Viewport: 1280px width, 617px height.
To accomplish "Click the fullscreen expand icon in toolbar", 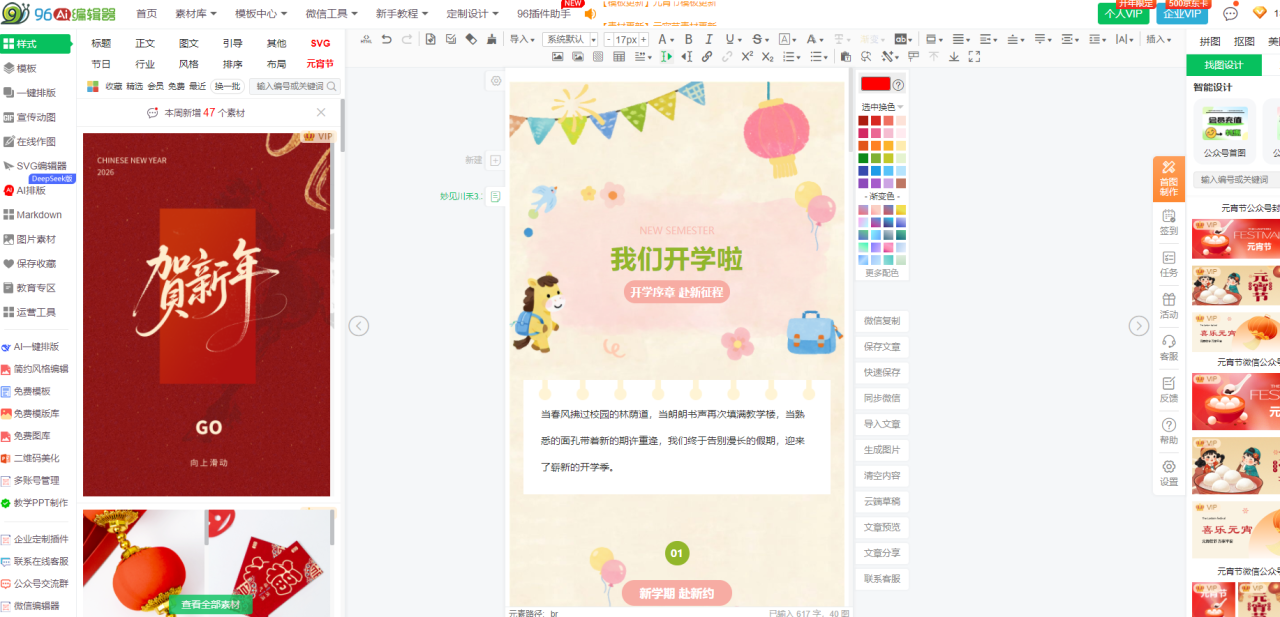I will click(x=973, y=57).
